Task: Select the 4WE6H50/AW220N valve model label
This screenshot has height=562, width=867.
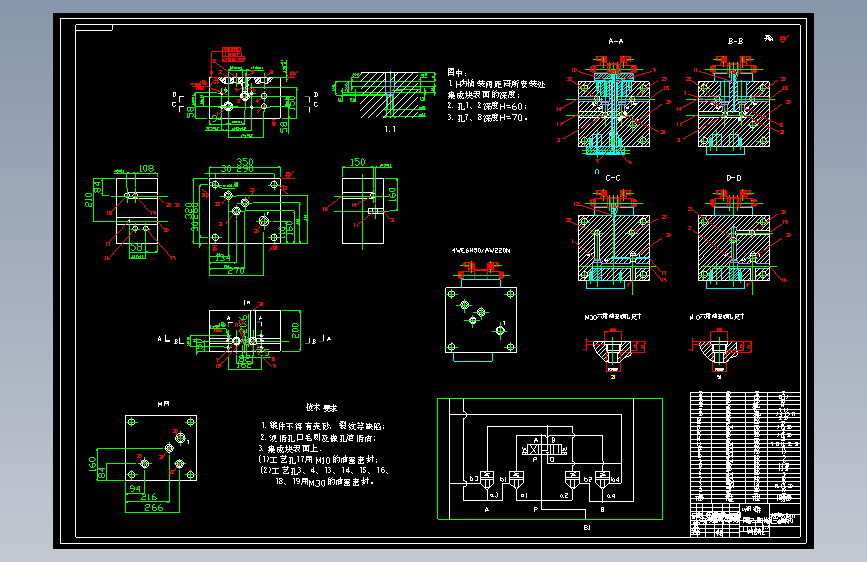Action: (480, 251)
